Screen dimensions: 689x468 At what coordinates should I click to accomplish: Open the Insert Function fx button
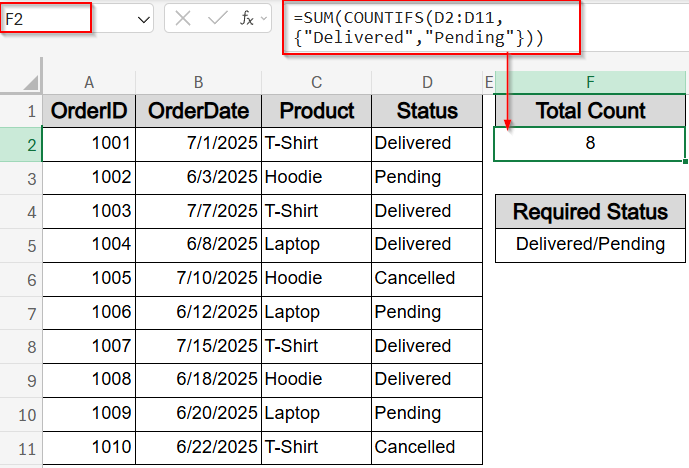[x=247, y=18]
